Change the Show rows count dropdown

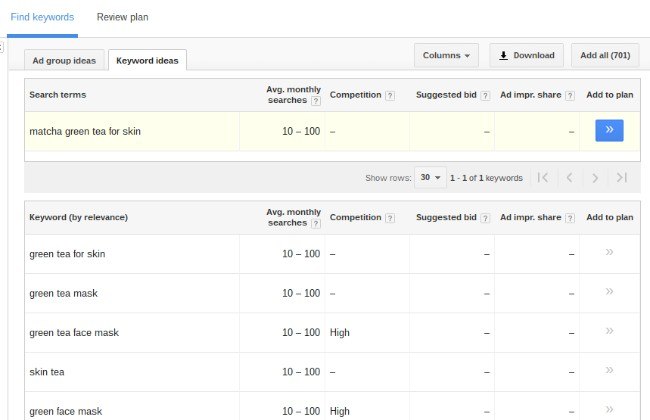(x=431, y=177)
